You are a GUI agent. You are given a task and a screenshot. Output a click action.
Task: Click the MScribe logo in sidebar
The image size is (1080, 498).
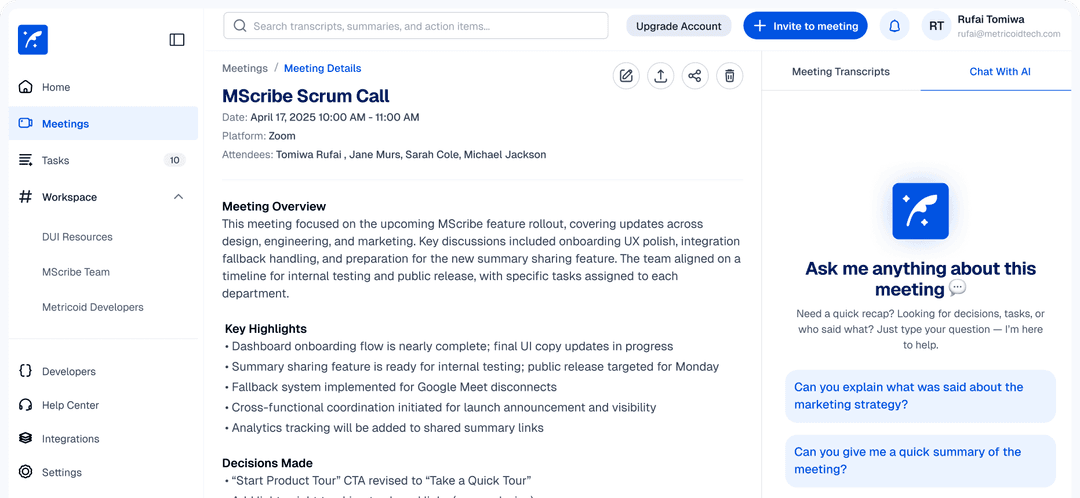click(33, 40)
